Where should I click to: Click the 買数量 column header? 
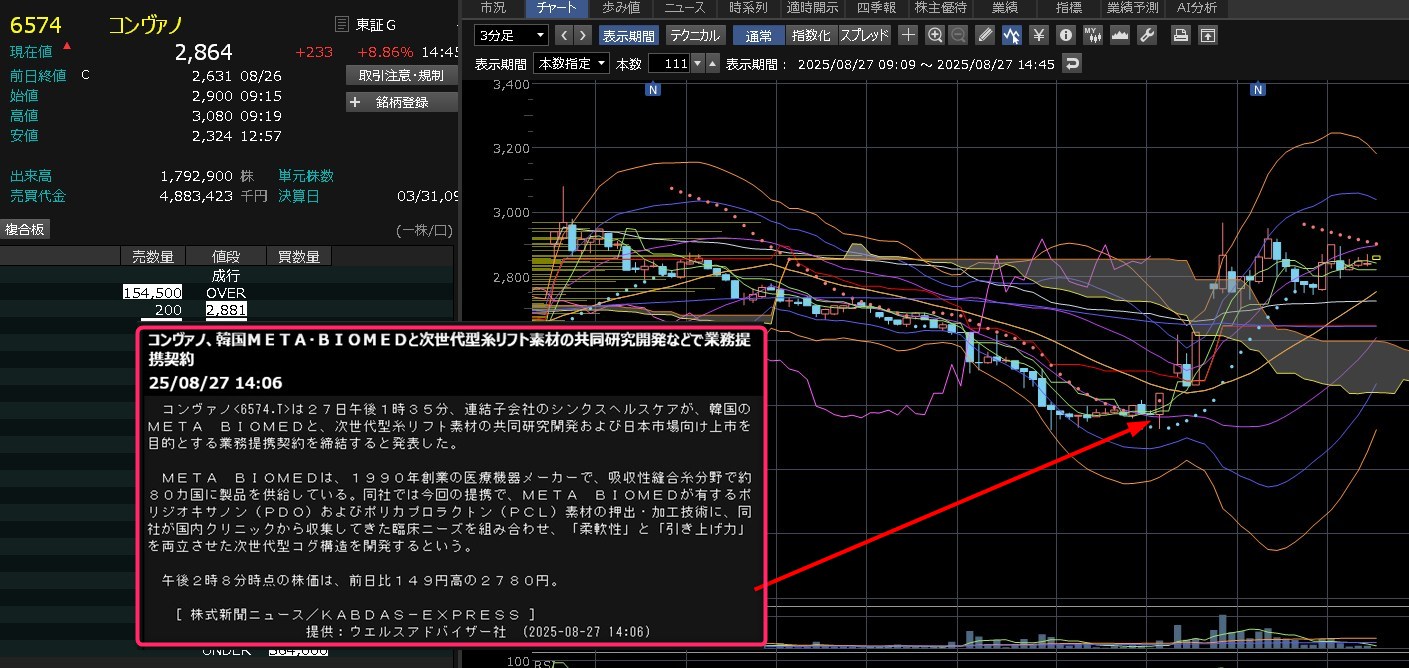(x=298, y=257)
